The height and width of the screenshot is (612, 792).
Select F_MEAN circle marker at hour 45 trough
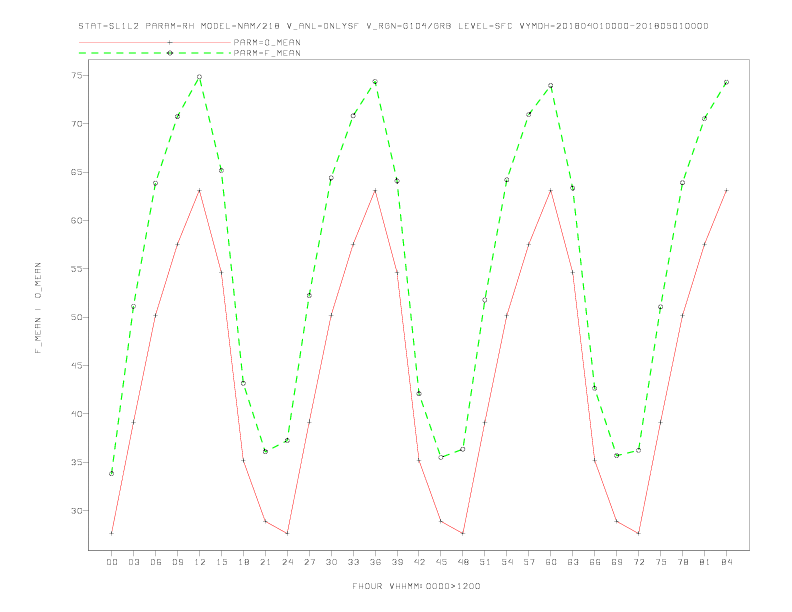(441, 457)
